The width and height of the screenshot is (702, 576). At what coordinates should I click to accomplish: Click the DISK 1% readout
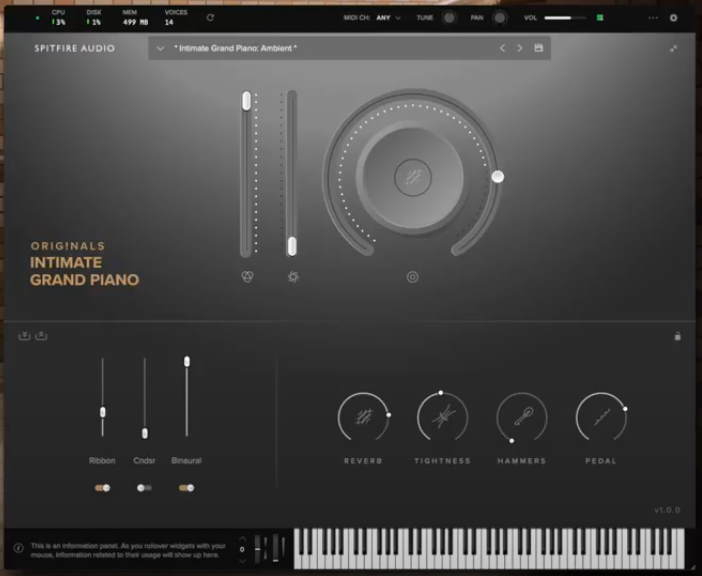click(94, 17)
